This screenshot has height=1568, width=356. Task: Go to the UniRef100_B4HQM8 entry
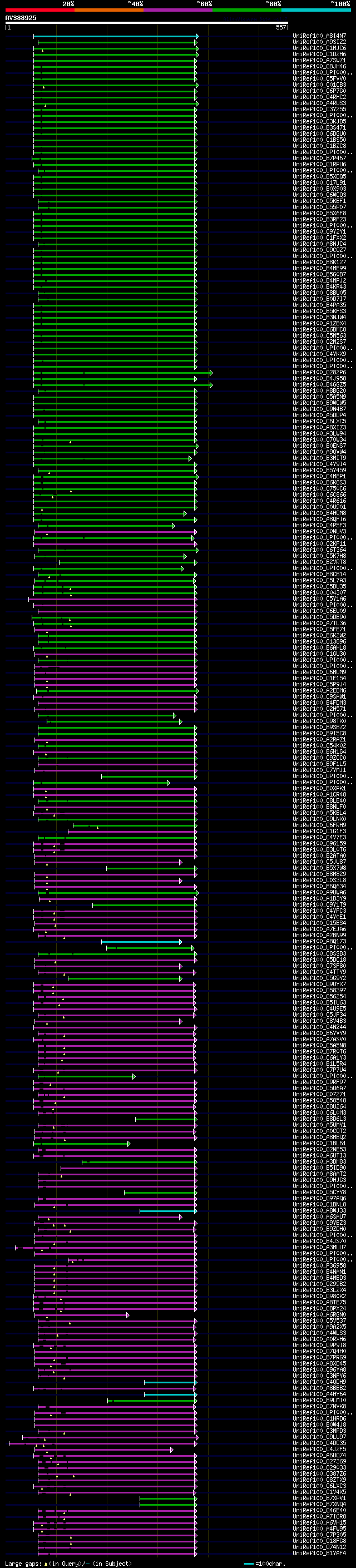[319, 513]
